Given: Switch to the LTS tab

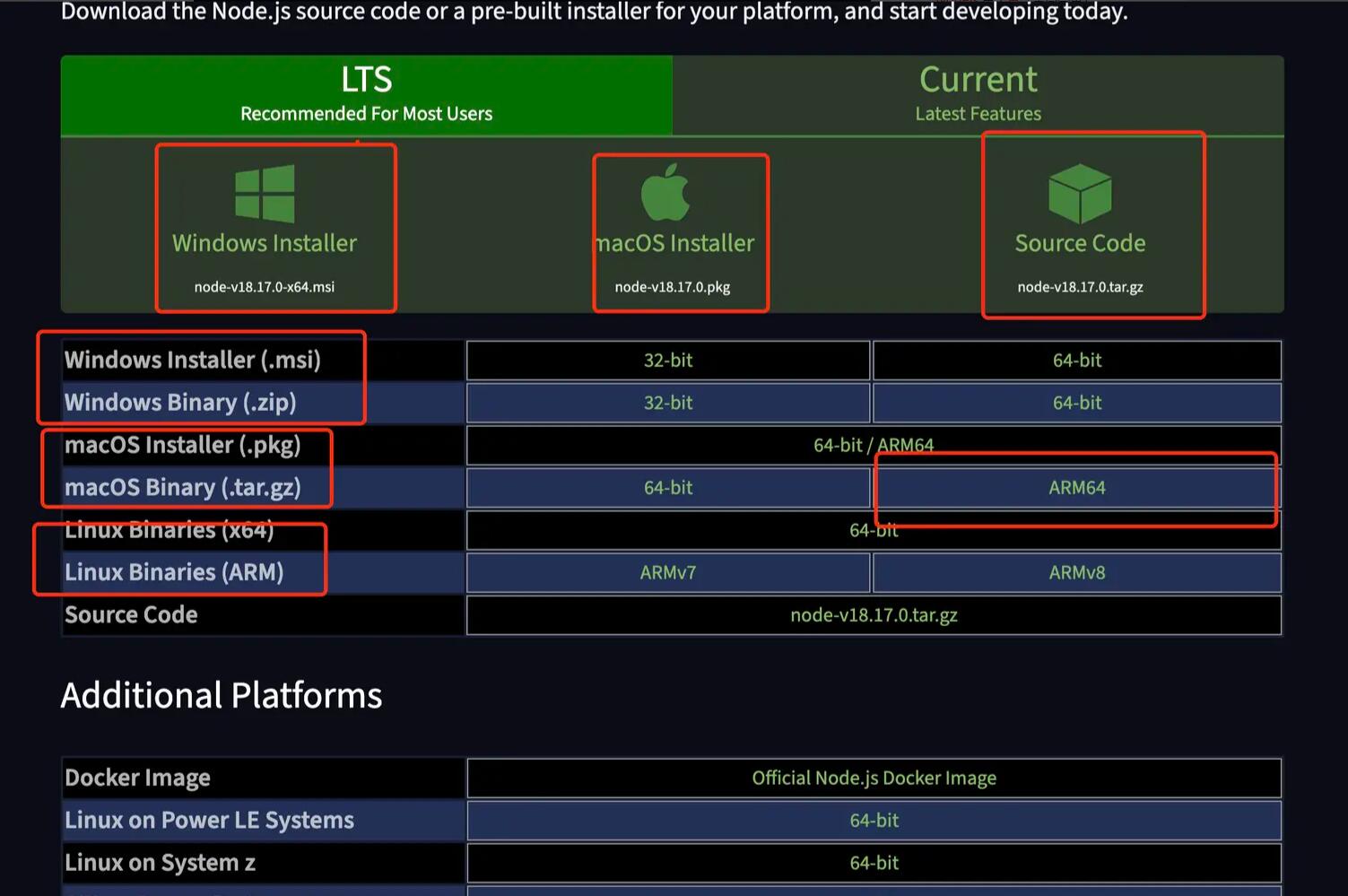Looking at the screenshot, I should click(365, 92).
